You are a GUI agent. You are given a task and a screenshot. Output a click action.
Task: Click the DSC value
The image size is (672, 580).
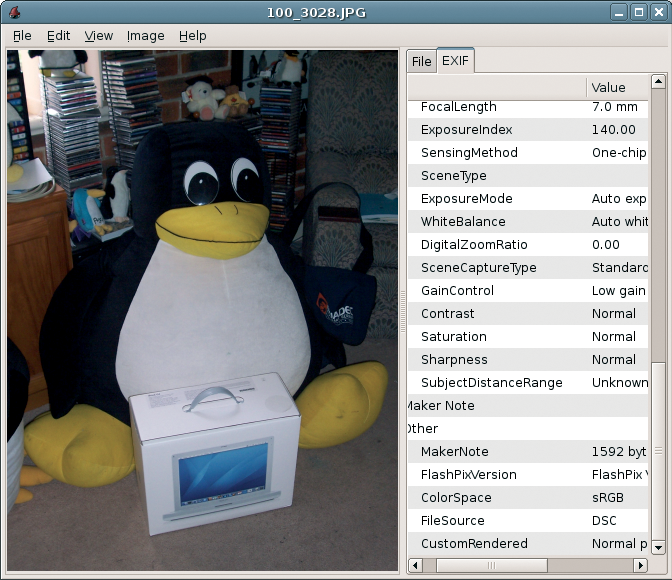point(604,521)
